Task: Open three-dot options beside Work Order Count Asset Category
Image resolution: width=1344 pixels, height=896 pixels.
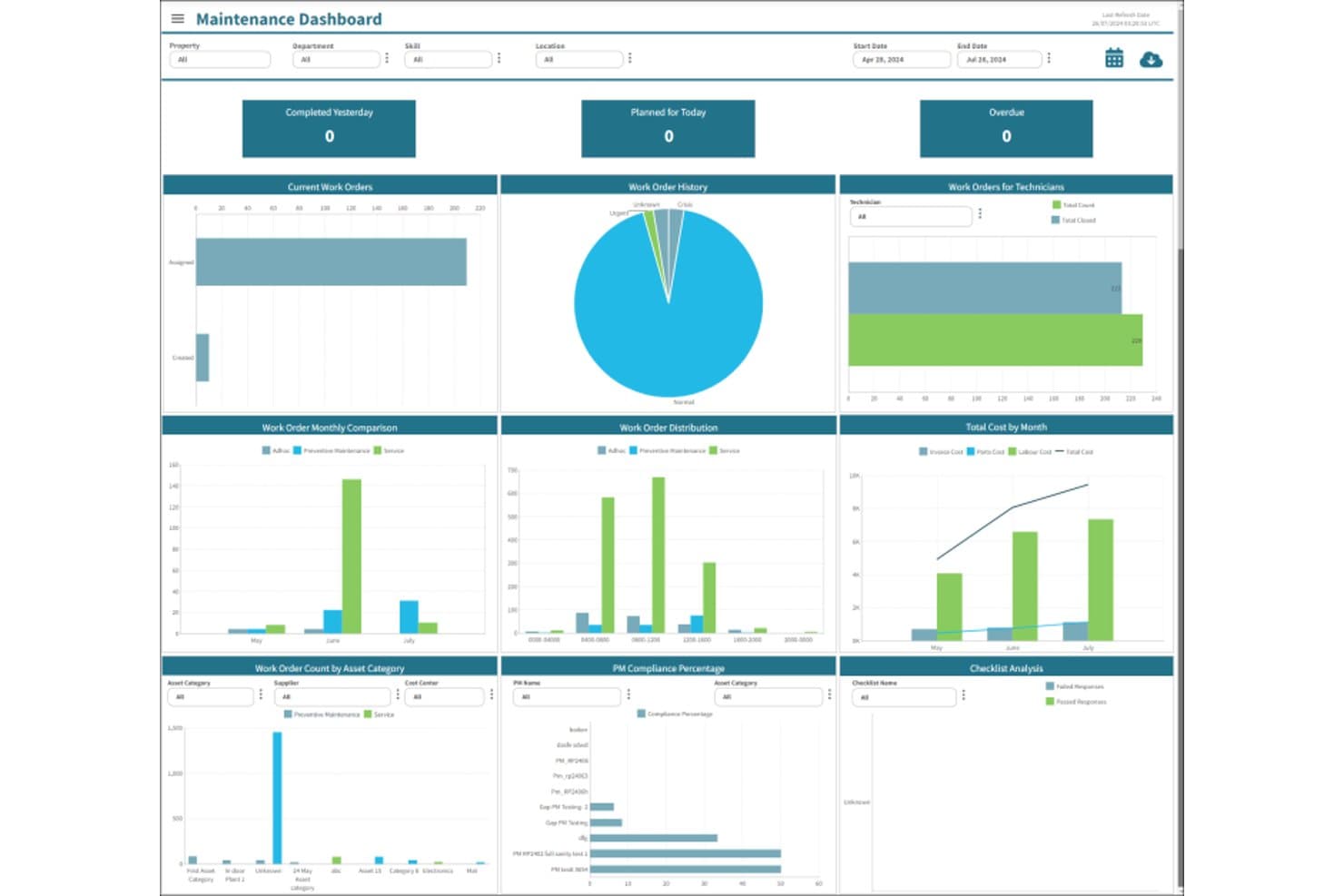Action: point(262,695)
